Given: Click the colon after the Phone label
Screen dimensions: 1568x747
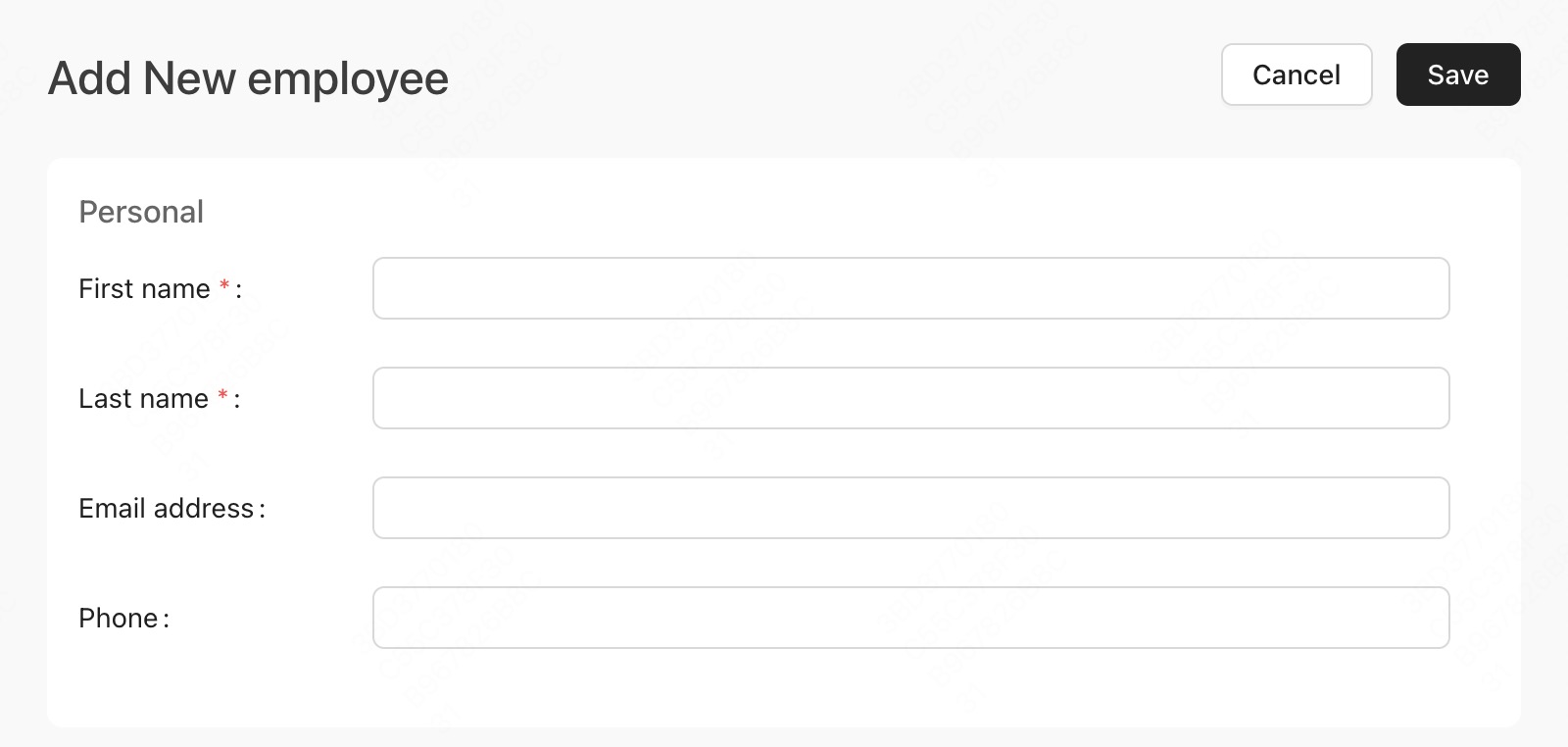Looking at the screenshot, I should click(166, 620).
